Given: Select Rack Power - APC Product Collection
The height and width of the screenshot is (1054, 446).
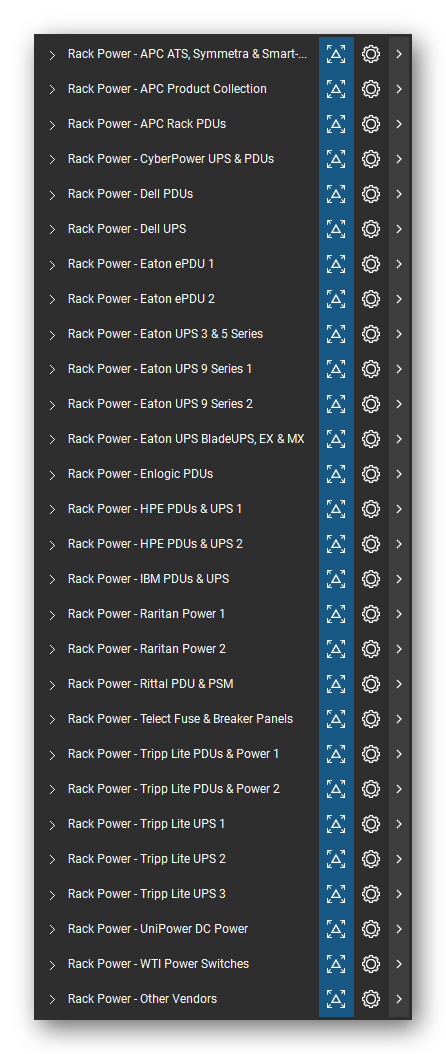Looking at the screenshot, I should point(167,89).
